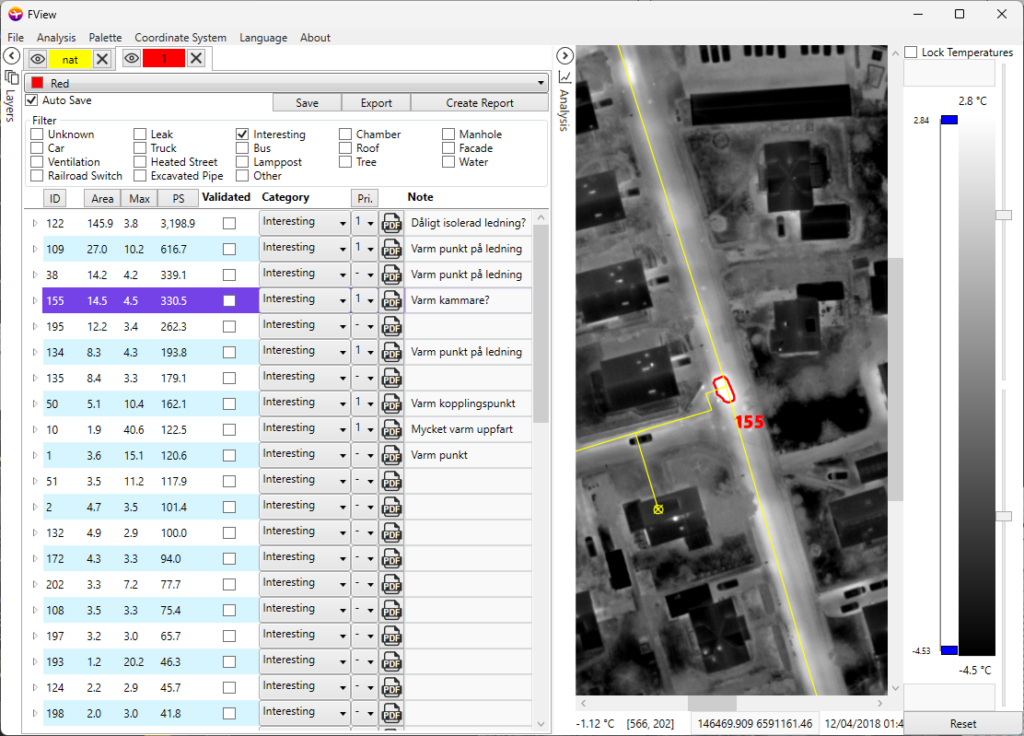Screen dimensions: 1024x736
Task: Toggle eye icon on nat layer
Action: click(37, 59)
